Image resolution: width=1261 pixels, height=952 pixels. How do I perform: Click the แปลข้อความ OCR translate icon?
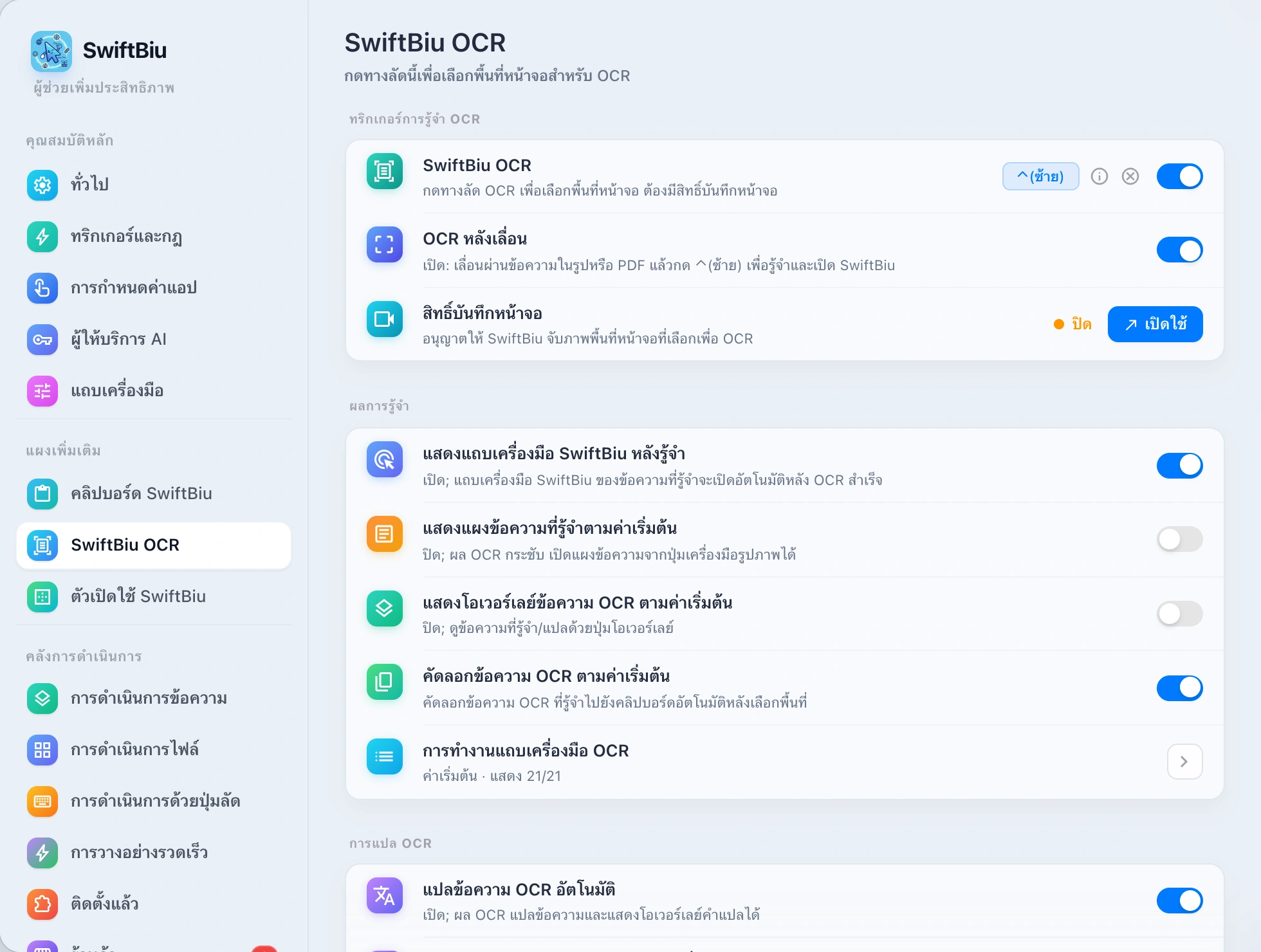(385, 895)
